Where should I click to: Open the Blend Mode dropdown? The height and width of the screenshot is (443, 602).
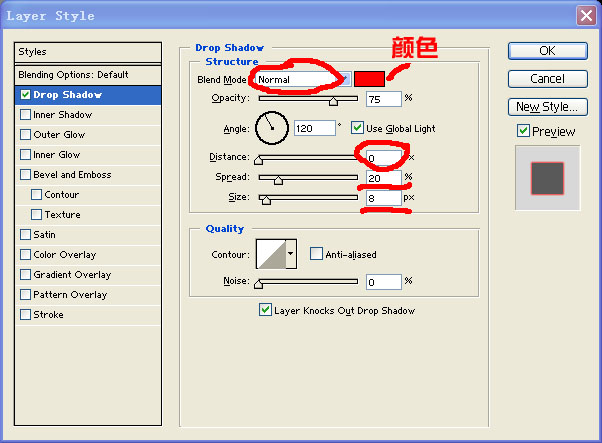pyautogui.click(x=303, y=79)
